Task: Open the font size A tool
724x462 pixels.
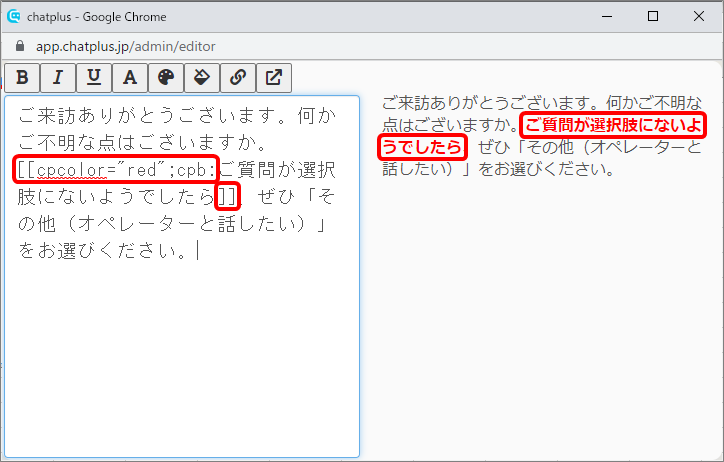Action: pos(130,78)
